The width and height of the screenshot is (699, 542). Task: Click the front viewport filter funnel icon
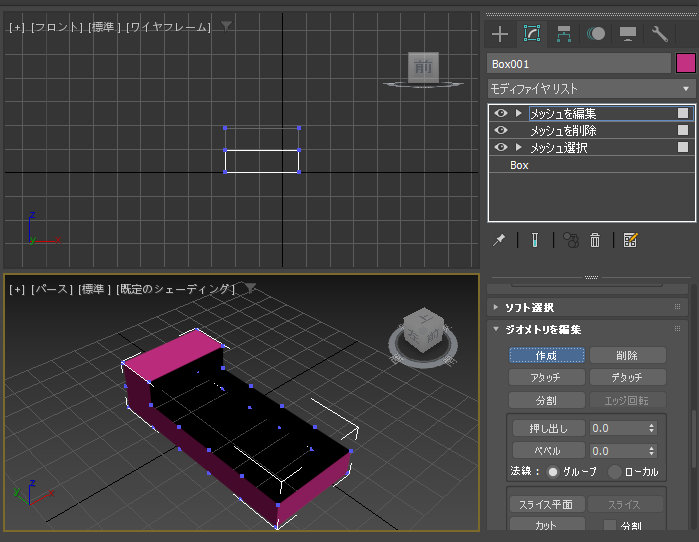tap(226, 27)
